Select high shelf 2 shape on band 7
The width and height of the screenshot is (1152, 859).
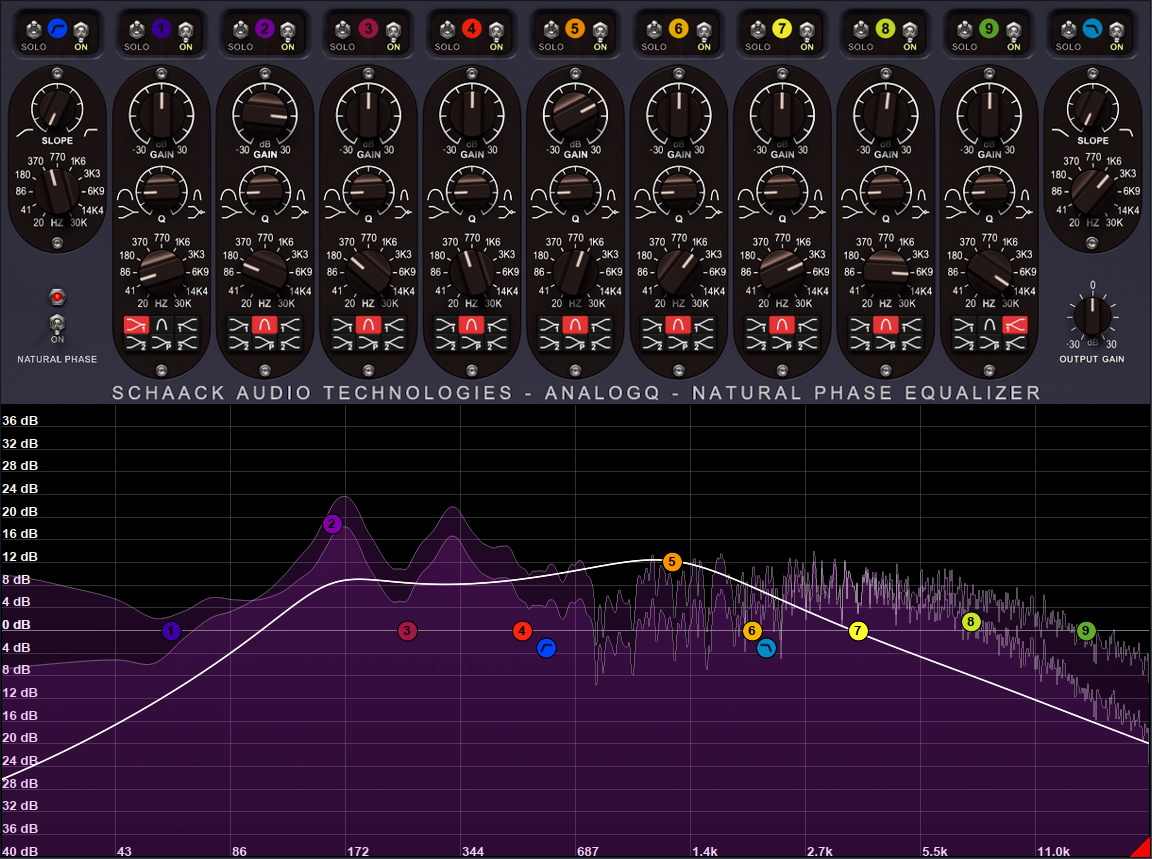pos(807,343)
